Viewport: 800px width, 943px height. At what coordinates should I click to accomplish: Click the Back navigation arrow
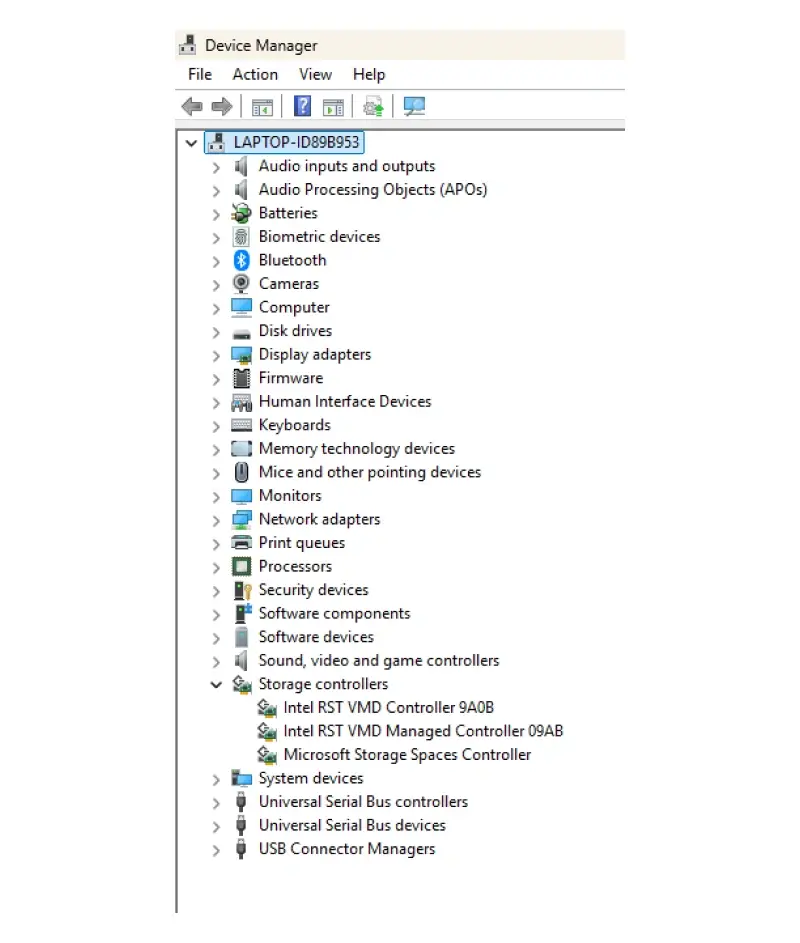(x=192, y=106)
